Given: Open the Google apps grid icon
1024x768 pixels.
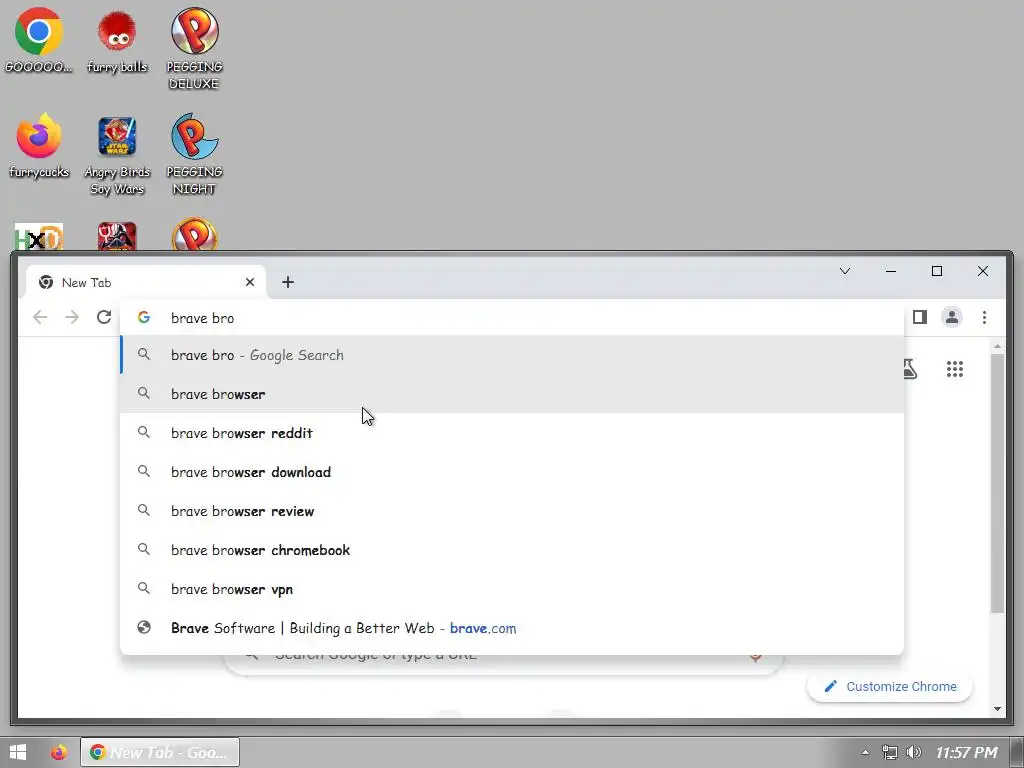Looking at the screenshot, I should (955, 369).
